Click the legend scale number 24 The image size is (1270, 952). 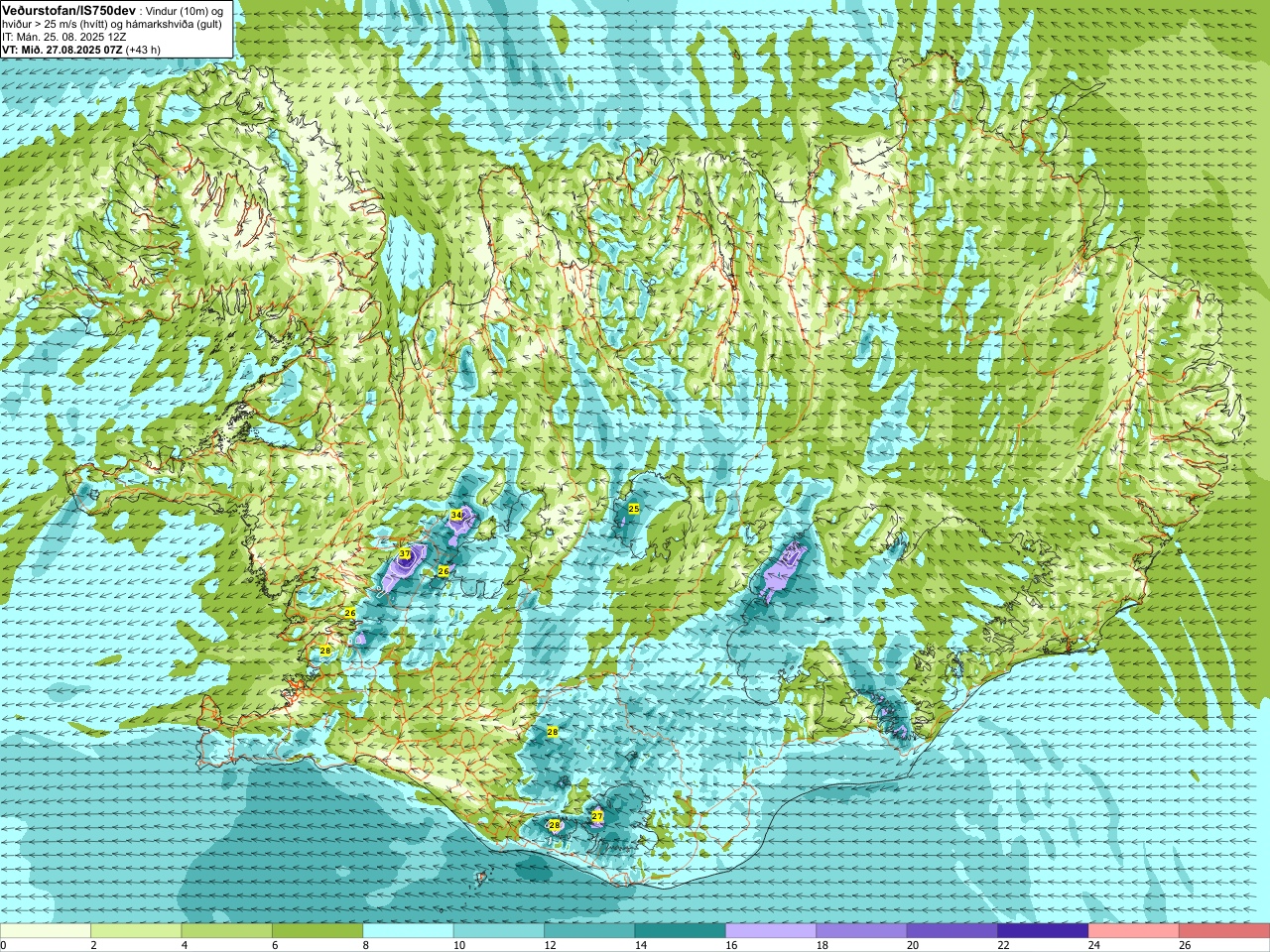pyautogui.click(x=1093, y=945)
